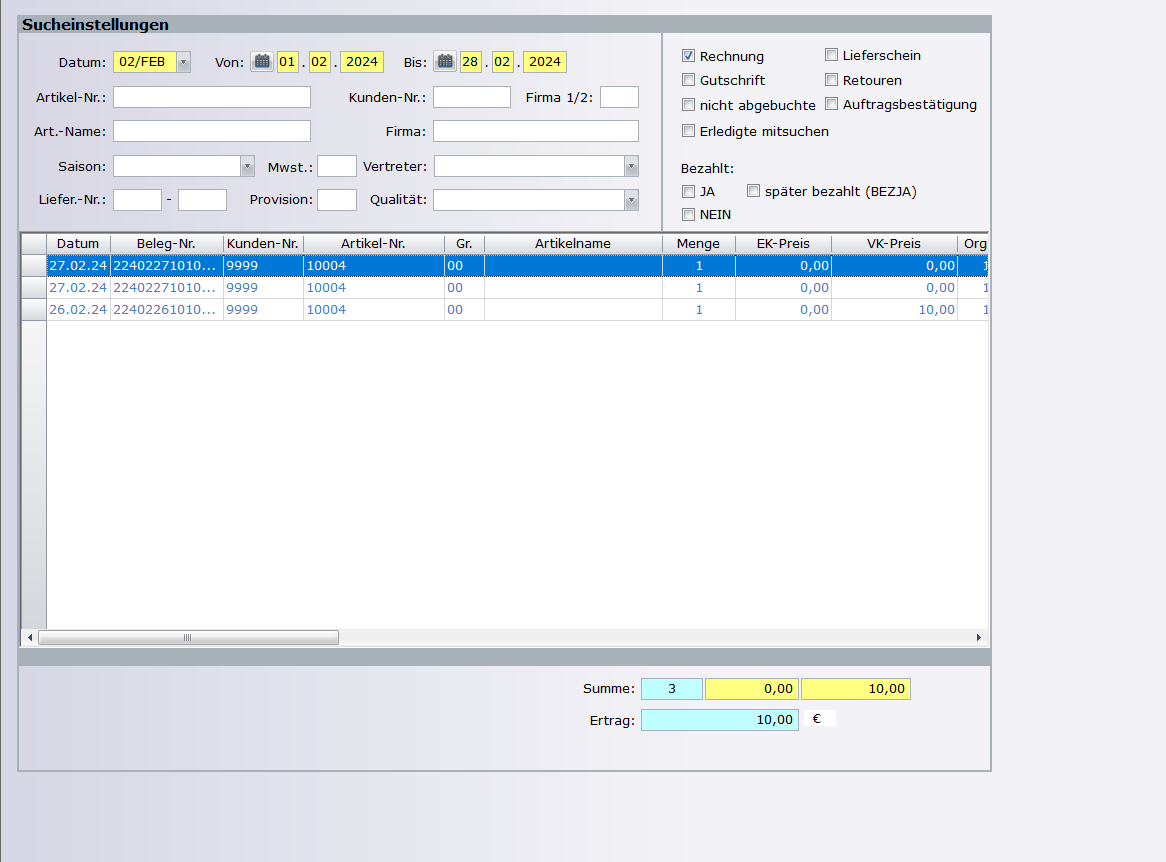Click the Summe EK field 0,00
The height and width of the screenshot is (862, 1166).
click(x=752, y=689)
